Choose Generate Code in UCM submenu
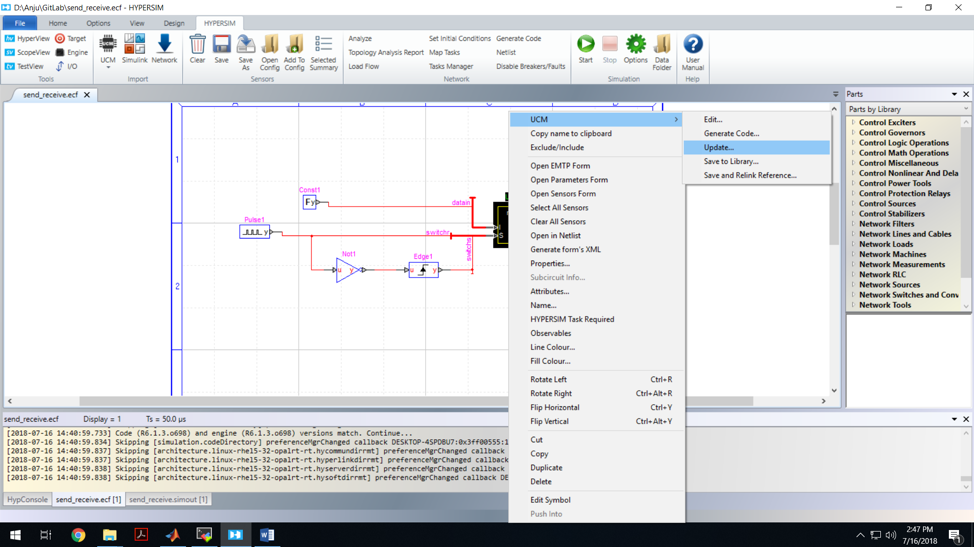Viewport: 974px width, 547px height. point(757,133)
